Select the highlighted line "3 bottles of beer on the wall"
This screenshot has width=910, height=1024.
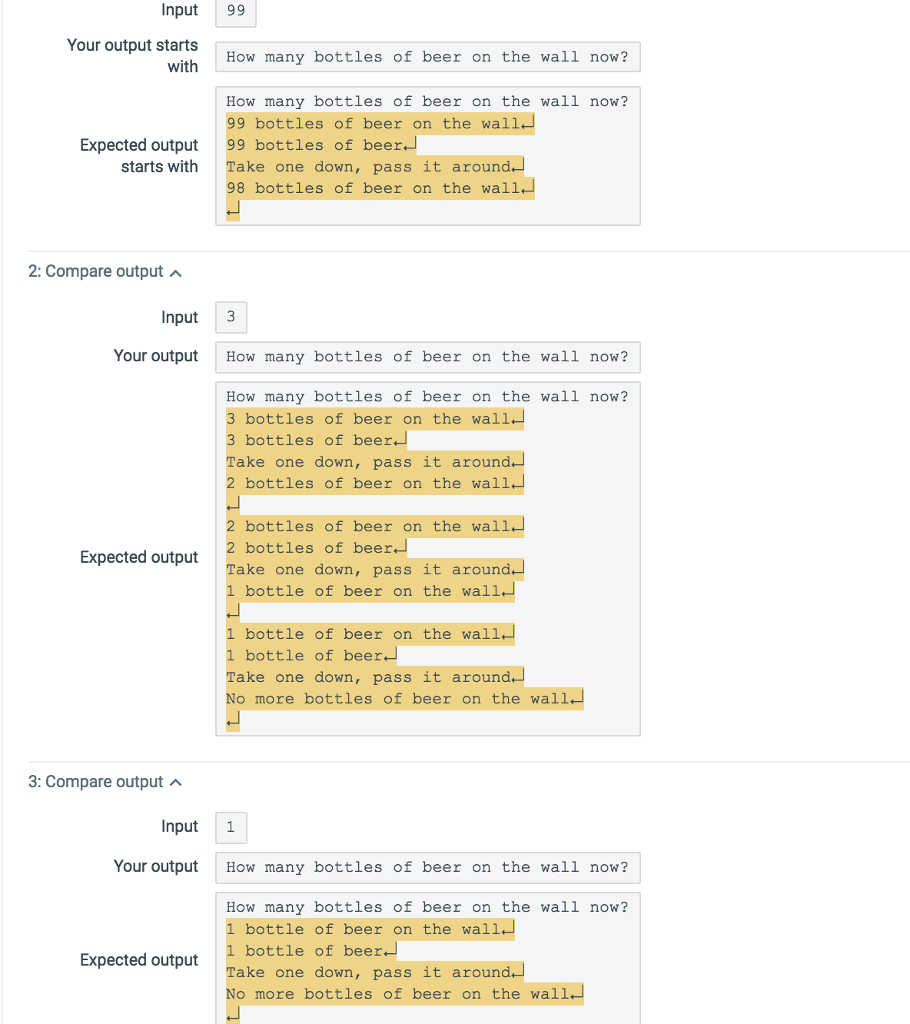point(370,418)
